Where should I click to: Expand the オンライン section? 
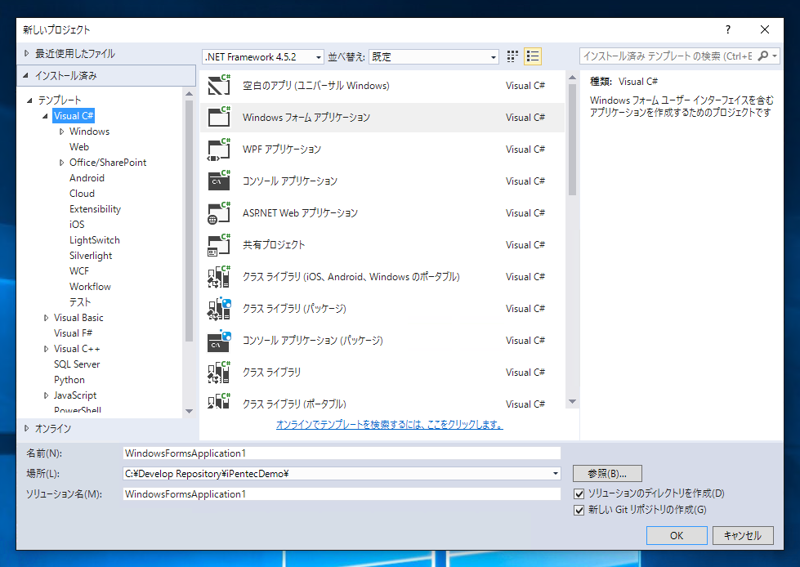[27, 428]
